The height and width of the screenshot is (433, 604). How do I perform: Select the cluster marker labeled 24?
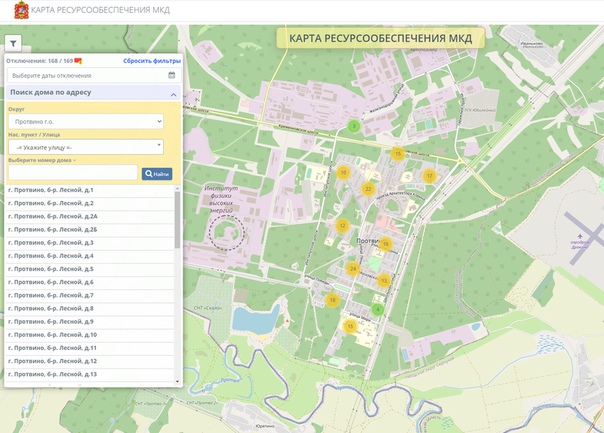pos(353,269)
